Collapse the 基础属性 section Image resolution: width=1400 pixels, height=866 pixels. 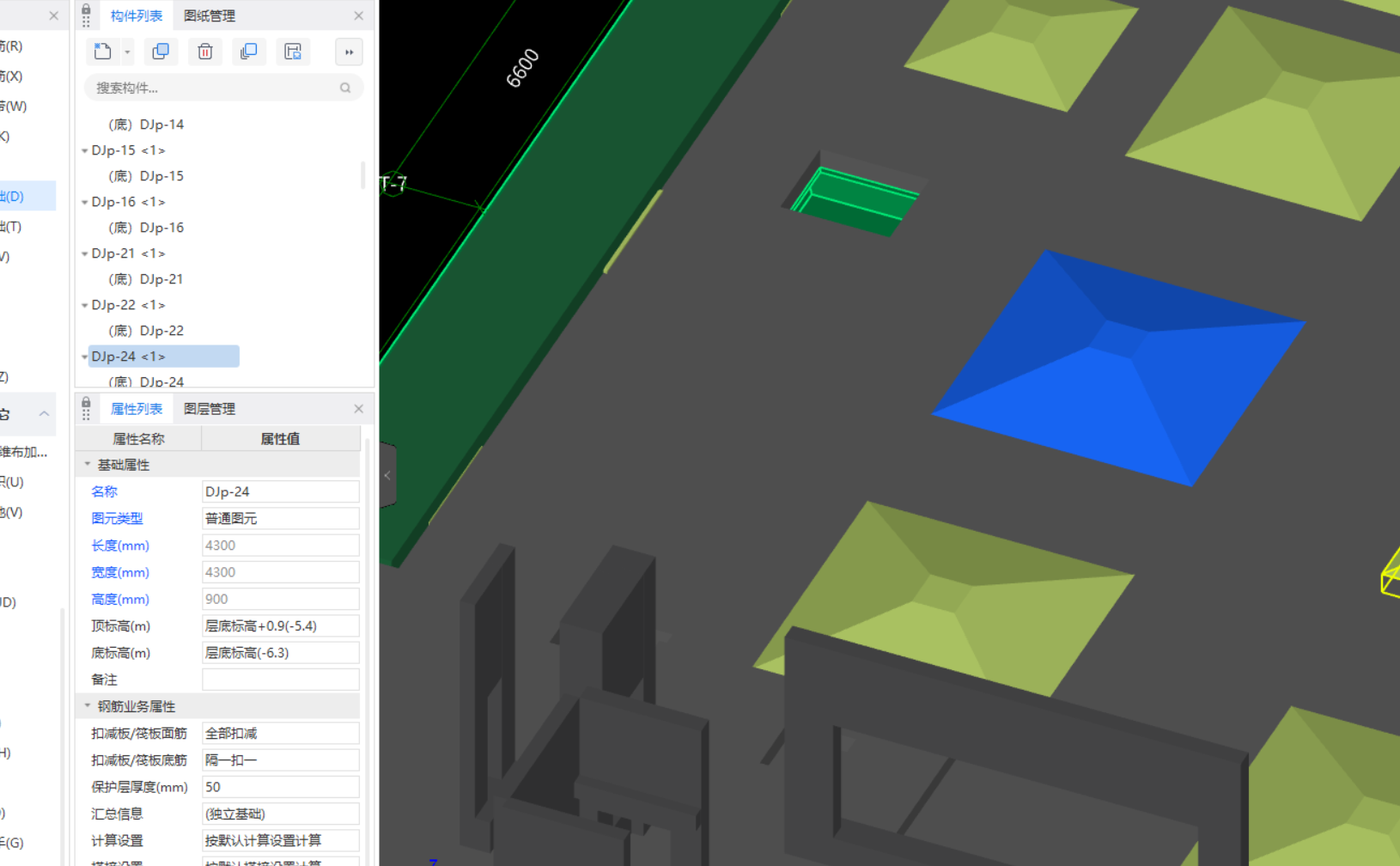pyautogui.click(x=87, y=464)
